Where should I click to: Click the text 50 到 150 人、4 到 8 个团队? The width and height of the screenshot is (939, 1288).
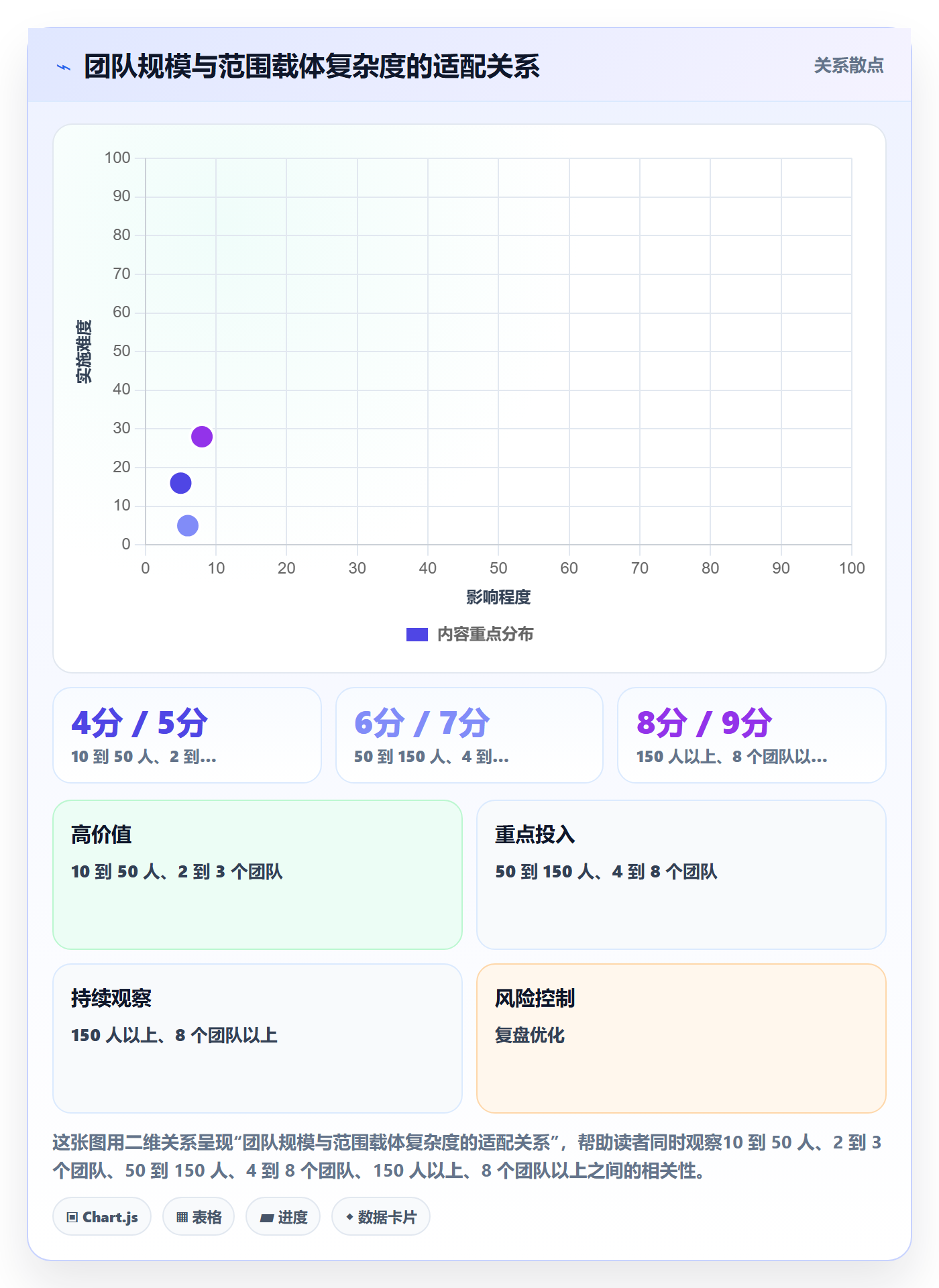606,871
